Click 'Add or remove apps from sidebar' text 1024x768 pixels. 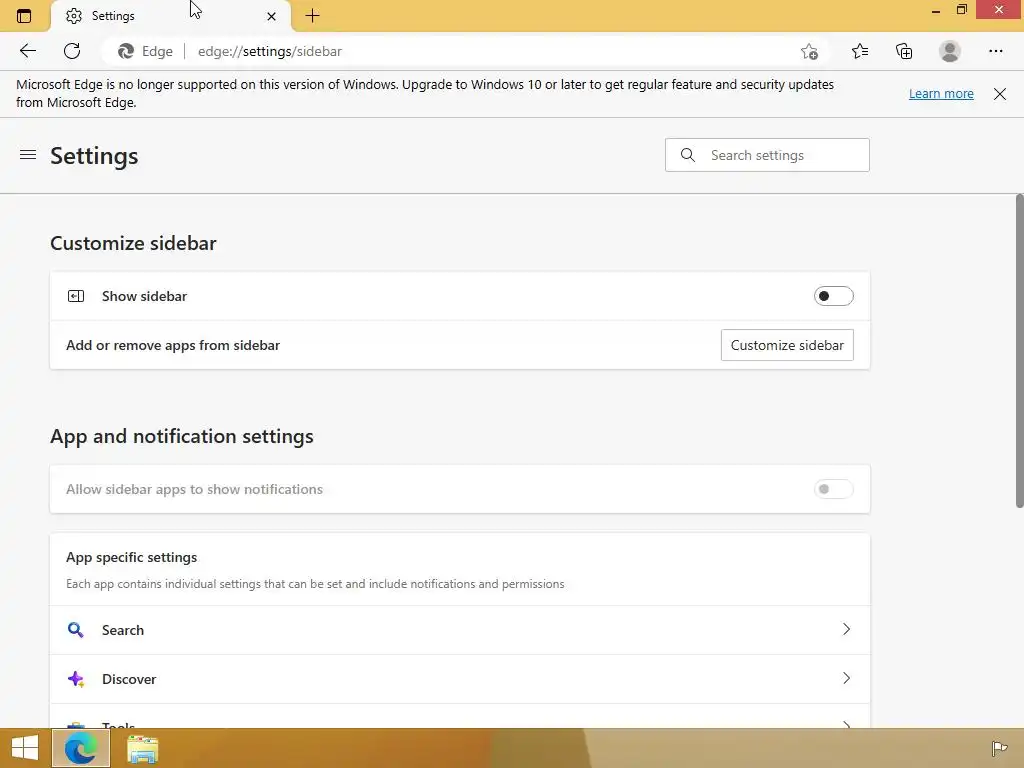[x=173, y=345]
